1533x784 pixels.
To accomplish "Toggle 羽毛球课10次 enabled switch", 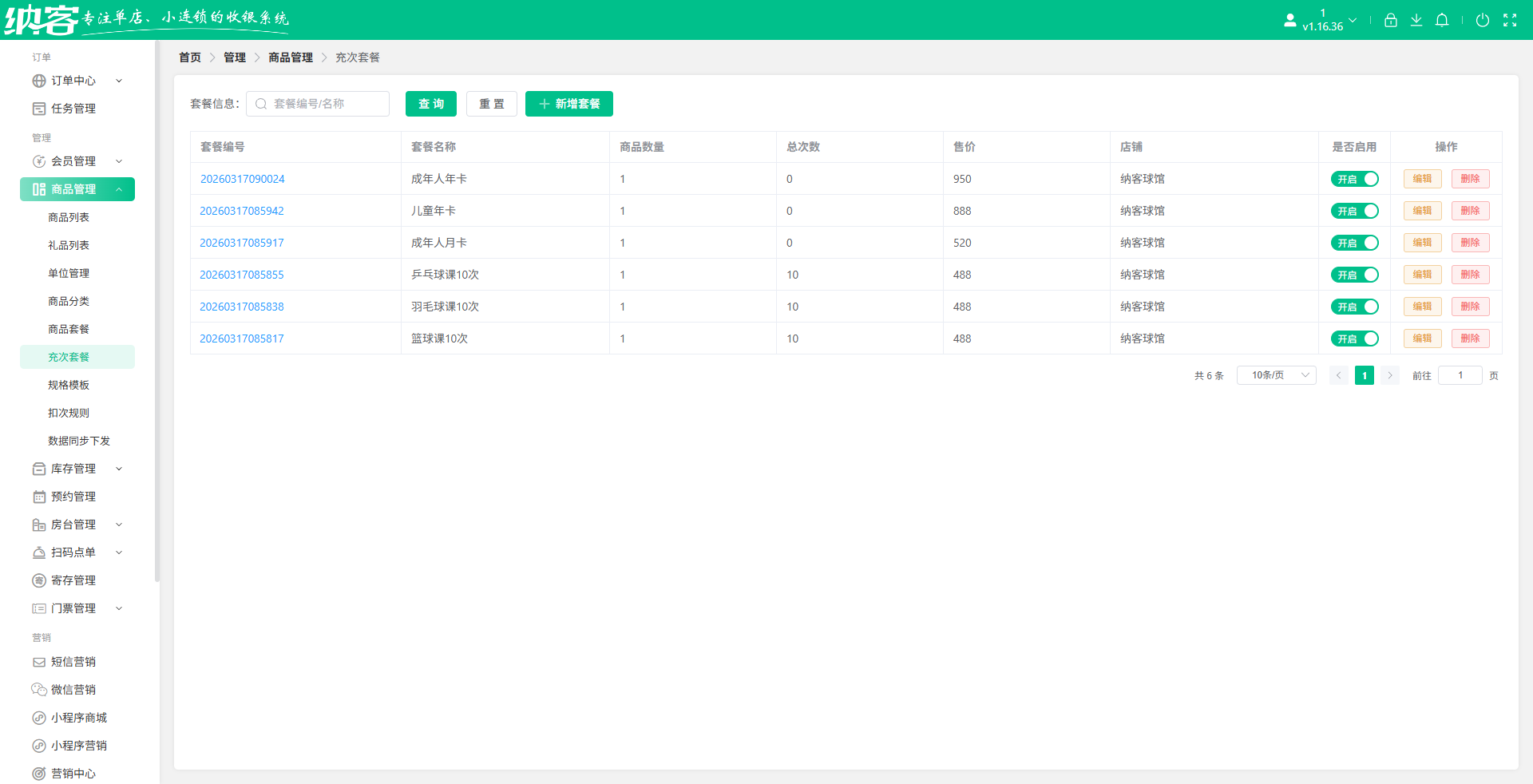I will (x=1355, y=307).
